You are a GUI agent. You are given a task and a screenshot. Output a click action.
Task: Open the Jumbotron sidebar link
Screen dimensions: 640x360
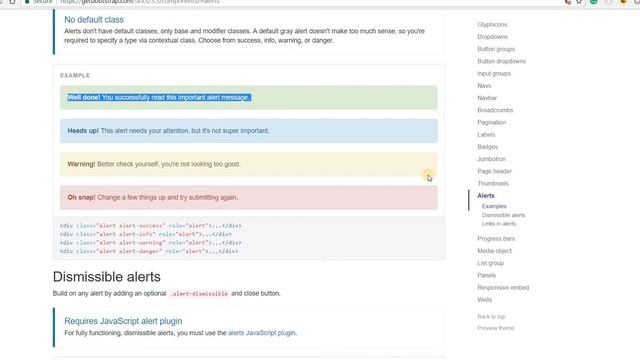click(x=491, y=159)
